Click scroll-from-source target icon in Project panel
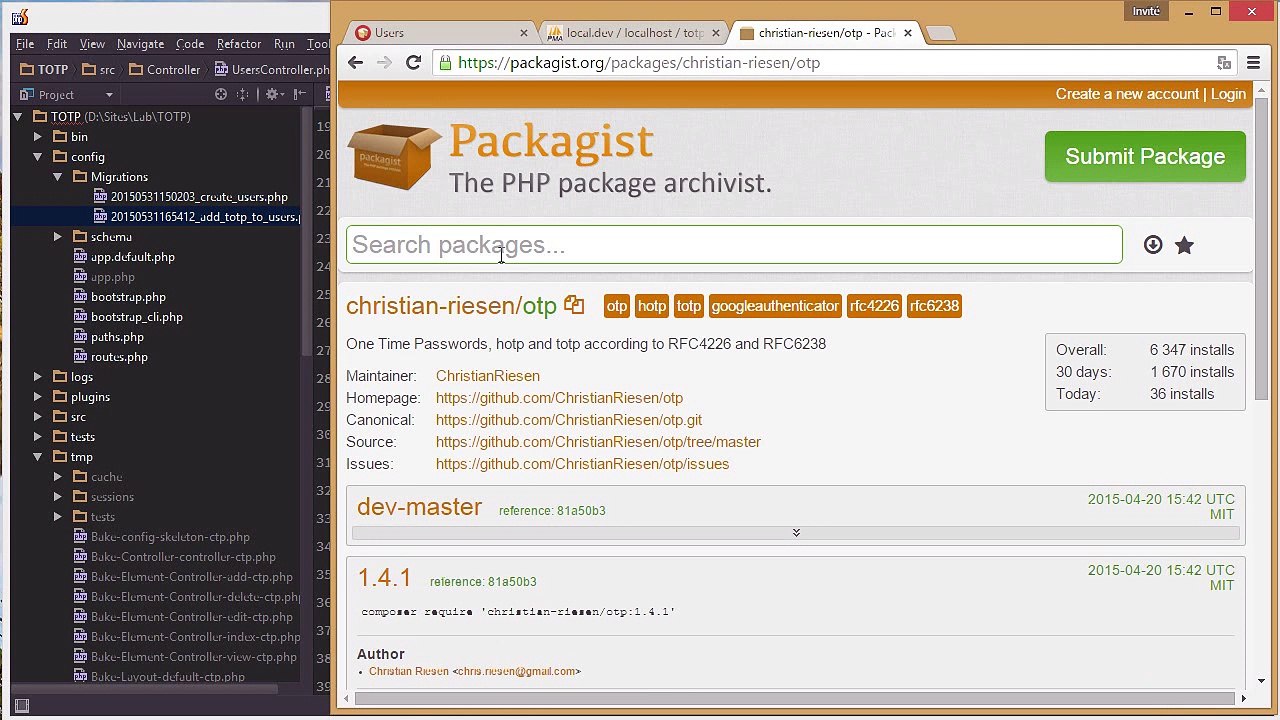This screenshot has width=1280, height=720. (221, 94)
